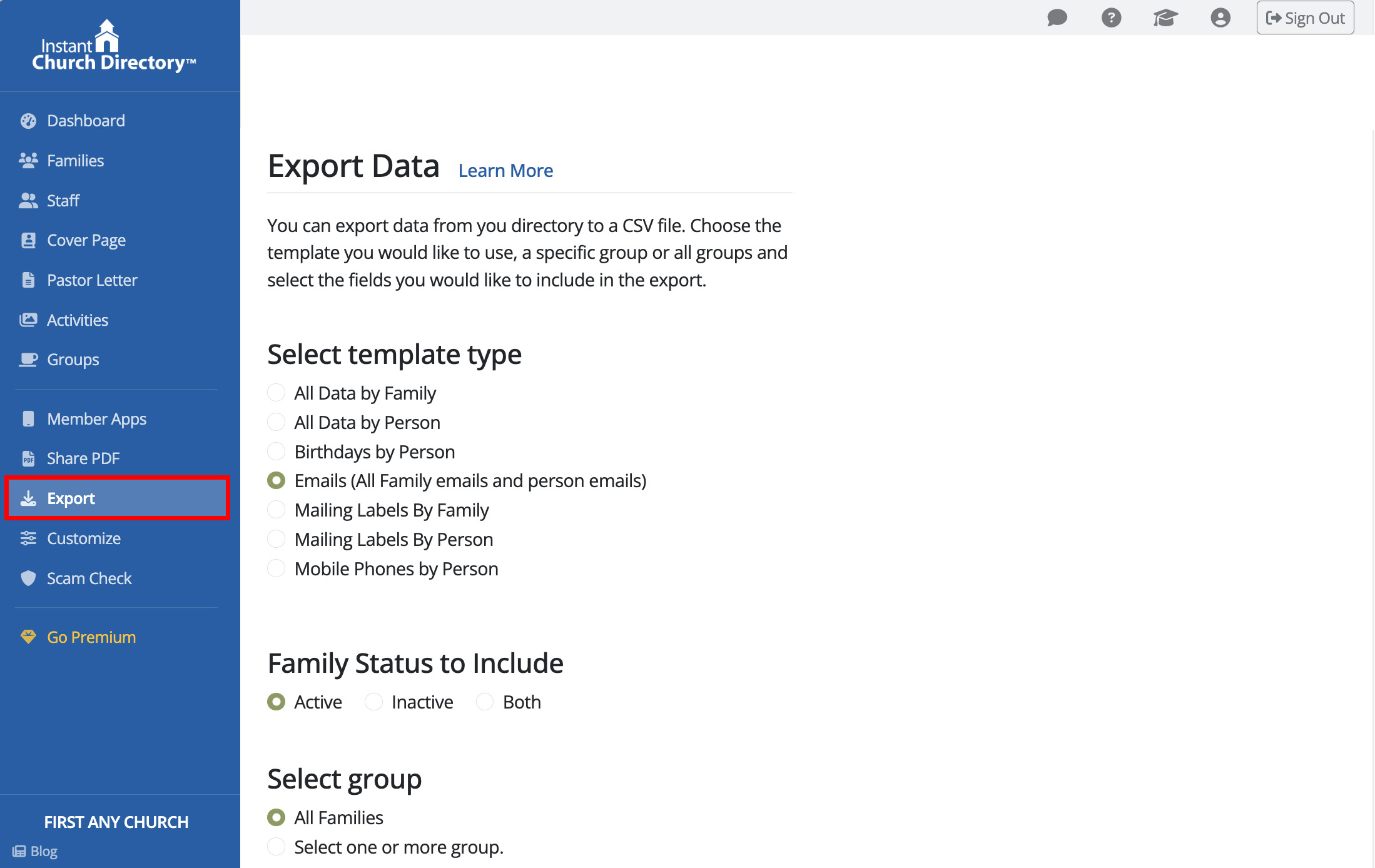Screen dimensions: 1375x868
Task: Click the question mark help icon
Action: (1111, 18)
